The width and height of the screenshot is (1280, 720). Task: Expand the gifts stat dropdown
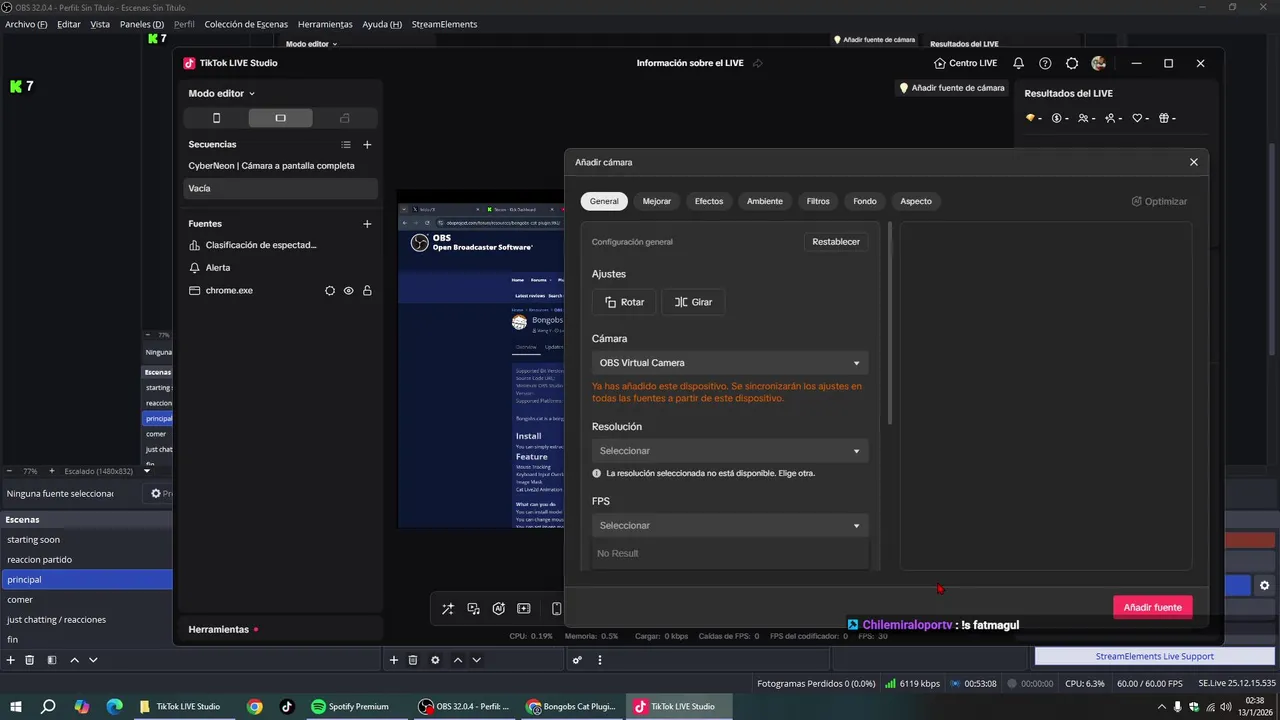[x=1167, y=118]
